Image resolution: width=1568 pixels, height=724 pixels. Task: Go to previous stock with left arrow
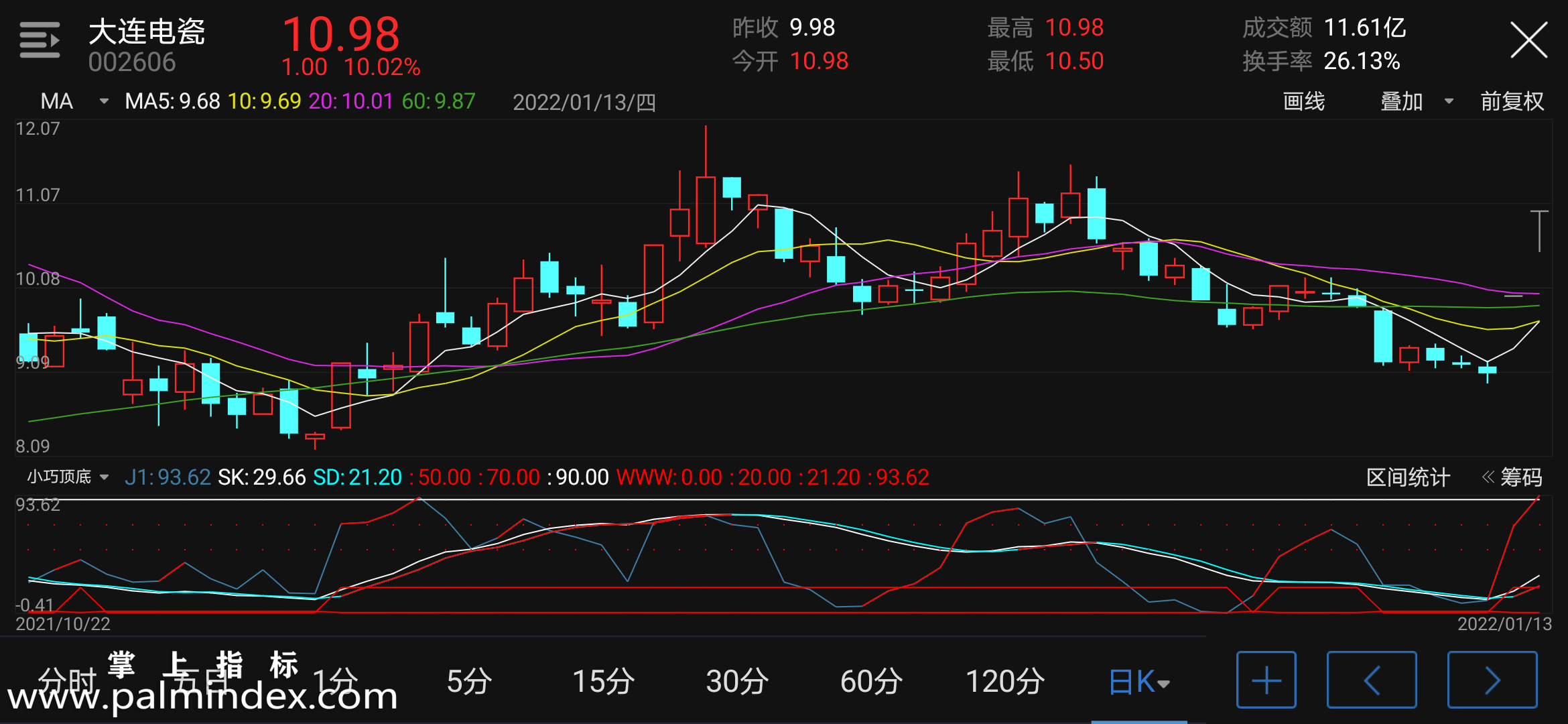pyautogui.click(x=1371, y=680)
